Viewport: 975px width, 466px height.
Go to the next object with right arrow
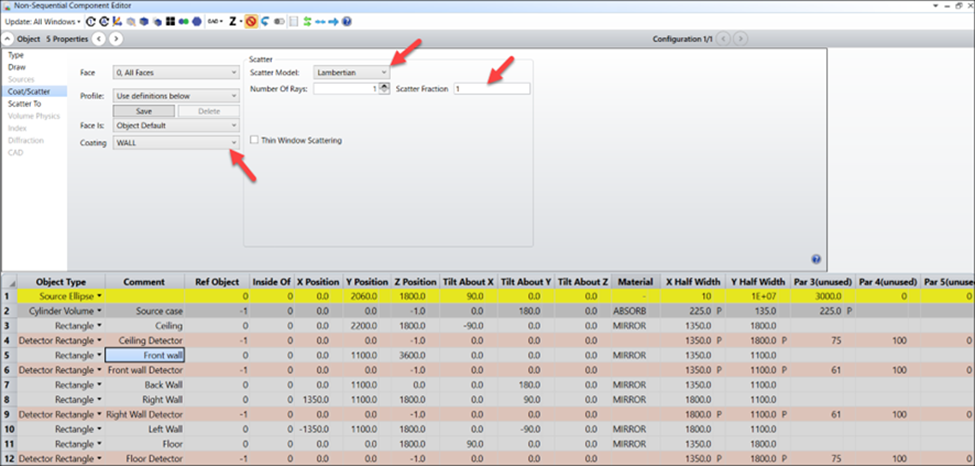[x=116, y=39]
